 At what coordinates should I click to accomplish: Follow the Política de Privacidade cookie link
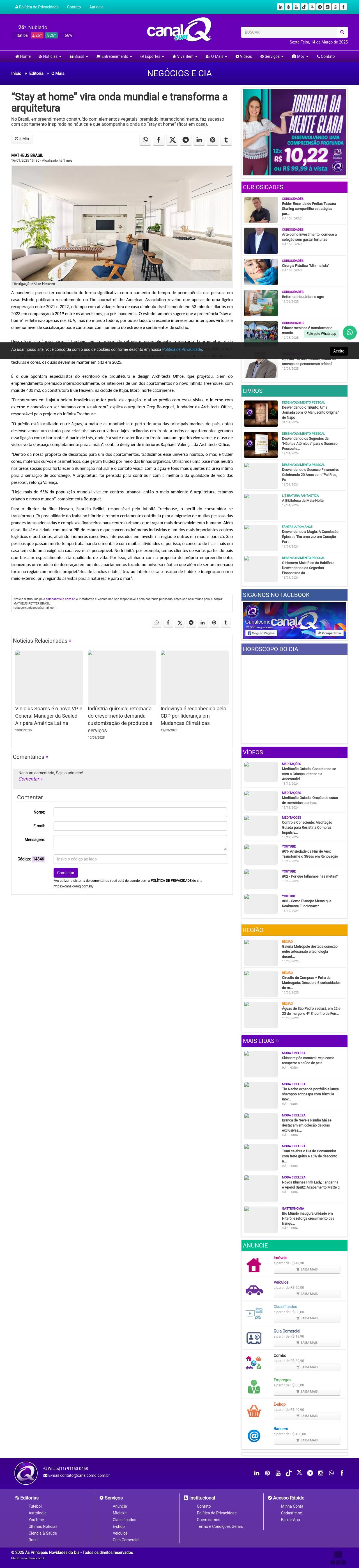[x=181, y=349]
